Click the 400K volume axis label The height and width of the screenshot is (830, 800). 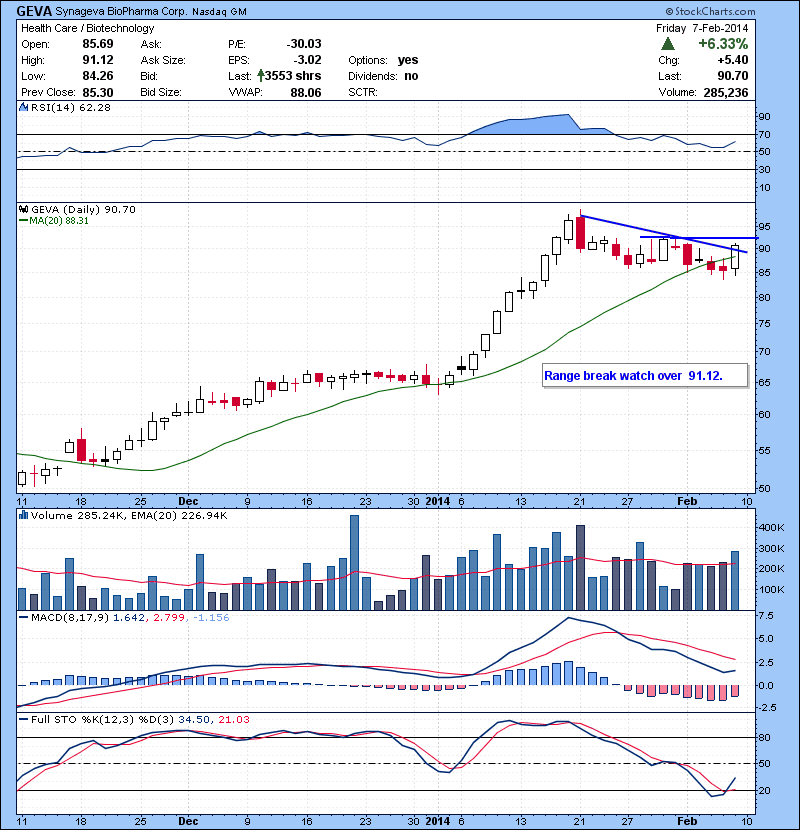click(771, 528)
